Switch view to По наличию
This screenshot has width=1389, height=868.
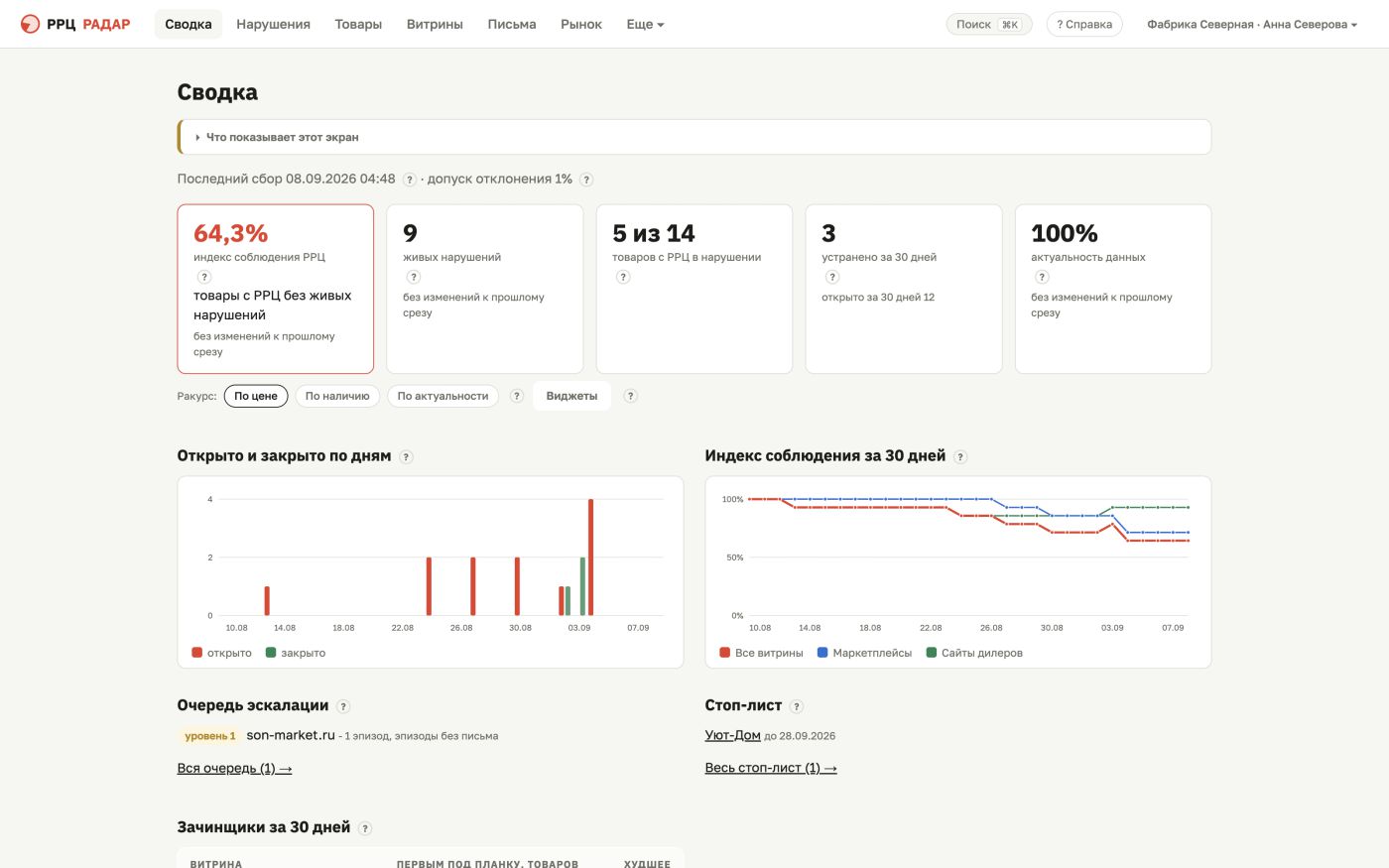tap(337, 396)
